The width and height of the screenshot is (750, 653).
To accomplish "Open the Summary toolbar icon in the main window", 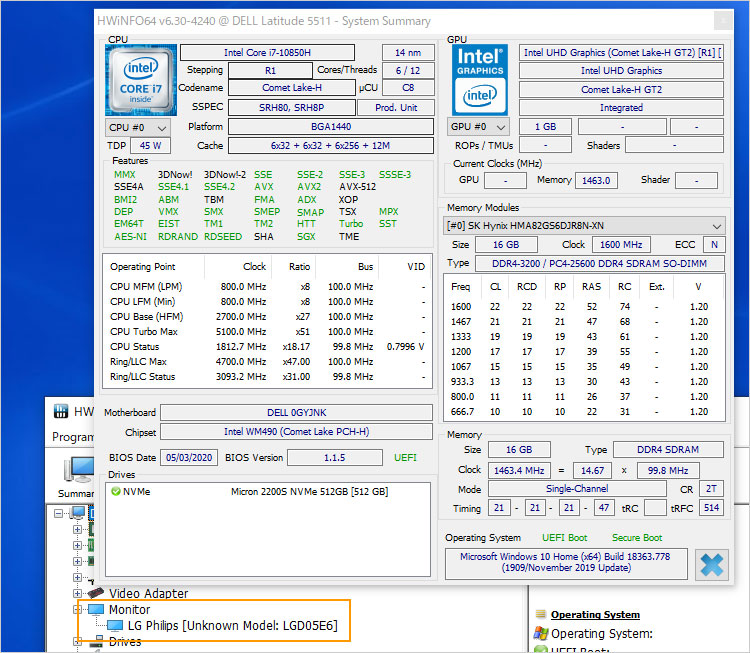I will [78, 470].
